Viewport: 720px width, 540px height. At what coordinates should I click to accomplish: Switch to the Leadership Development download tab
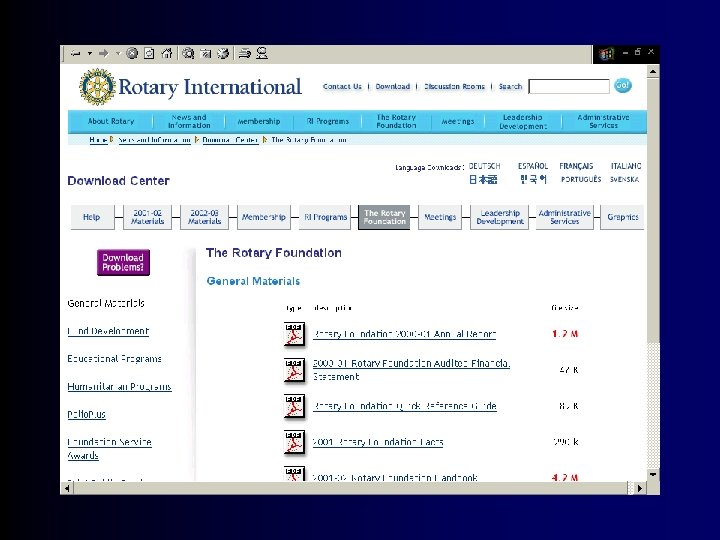pos(500,217)
